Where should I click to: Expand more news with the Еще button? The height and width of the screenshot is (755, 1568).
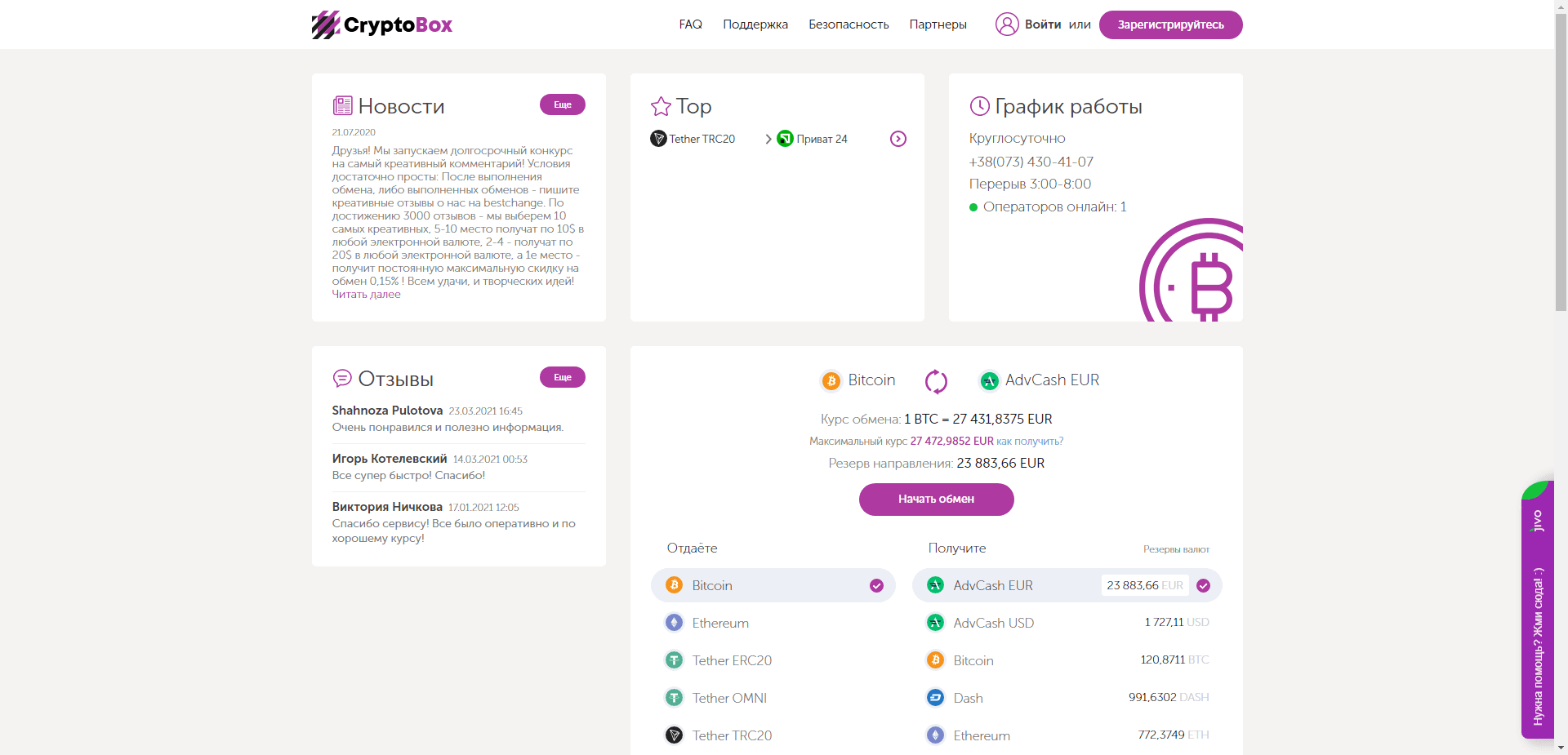coord(562,104)
